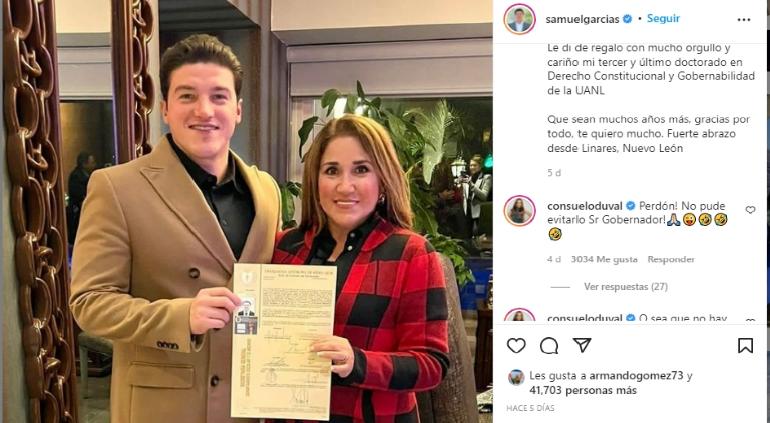The width and height of the screenshot is (770, 423).
Task: Open the three-dot more options menu
Action: pyautogui.click(x=744, y=20)
